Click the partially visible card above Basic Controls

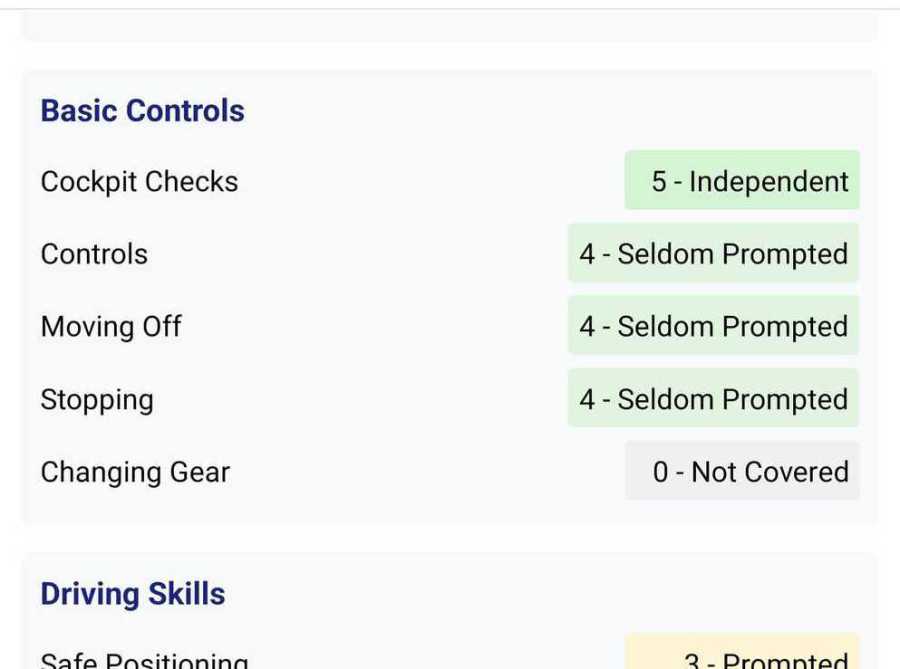449,28
